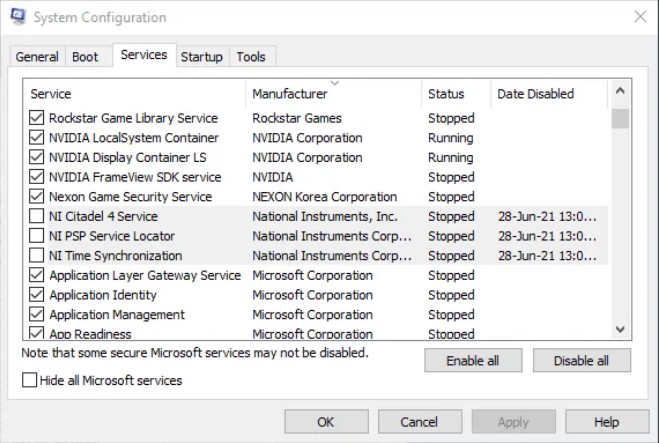659x443 pixels.
Task: Click the date disabled of NI Time Synchronization
Action: [547, 256]
